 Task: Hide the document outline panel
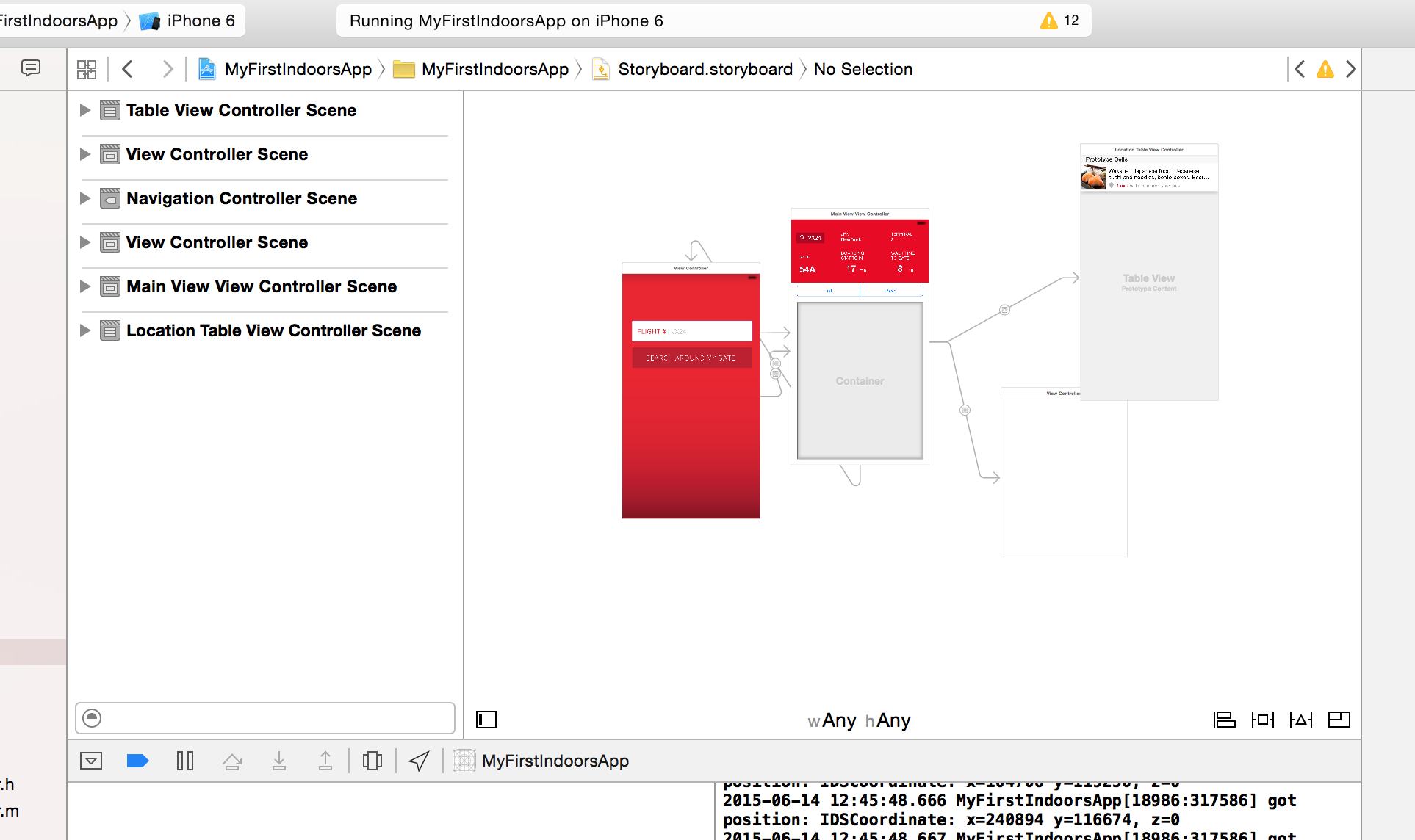pyautogui.click(x=486, y=720)
